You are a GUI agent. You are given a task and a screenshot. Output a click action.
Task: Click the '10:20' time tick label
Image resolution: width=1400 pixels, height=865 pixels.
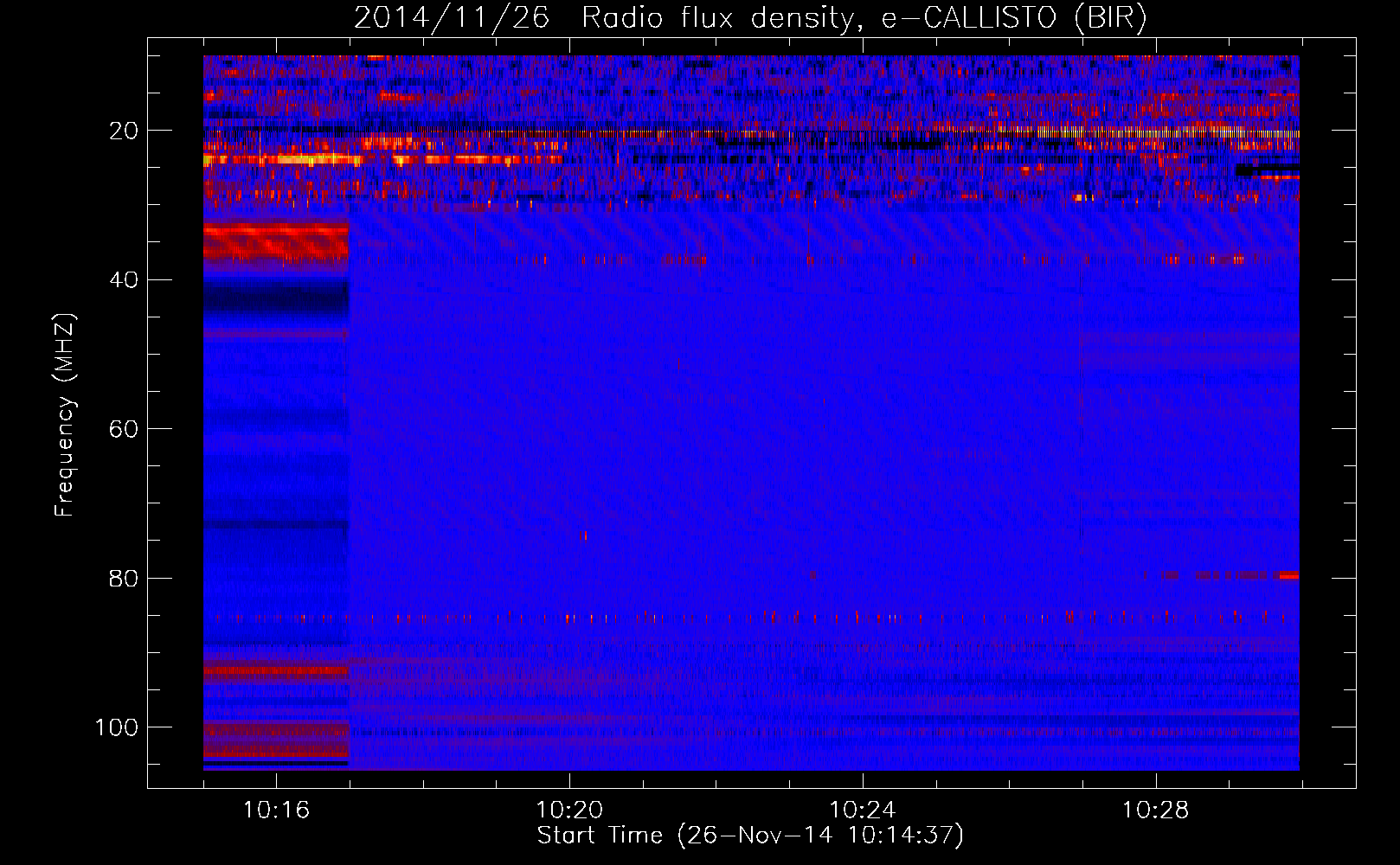[569, 811]
